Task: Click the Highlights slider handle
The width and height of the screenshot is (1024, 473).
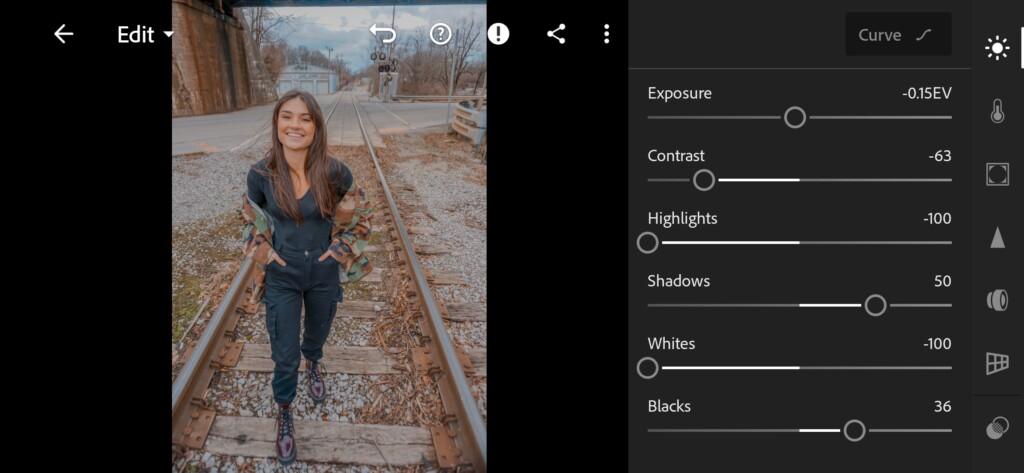Action: click(647, 243)
